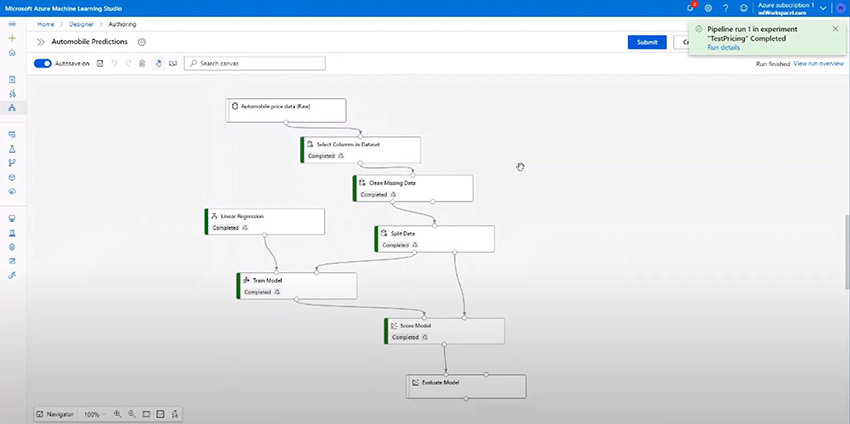Select the Score Model node
This screenshot has width=850, height=424.
444,331
